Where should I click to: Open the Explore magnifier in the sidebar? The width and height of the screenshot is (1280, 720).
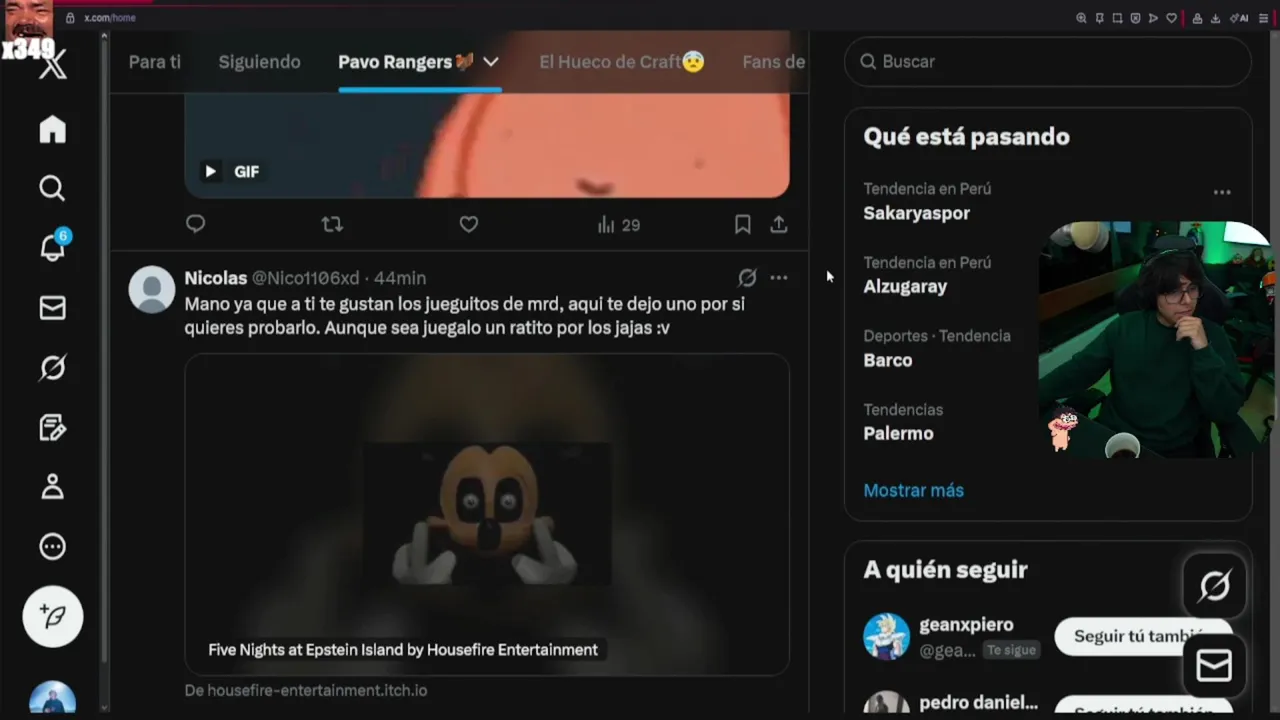click(52, 188)
